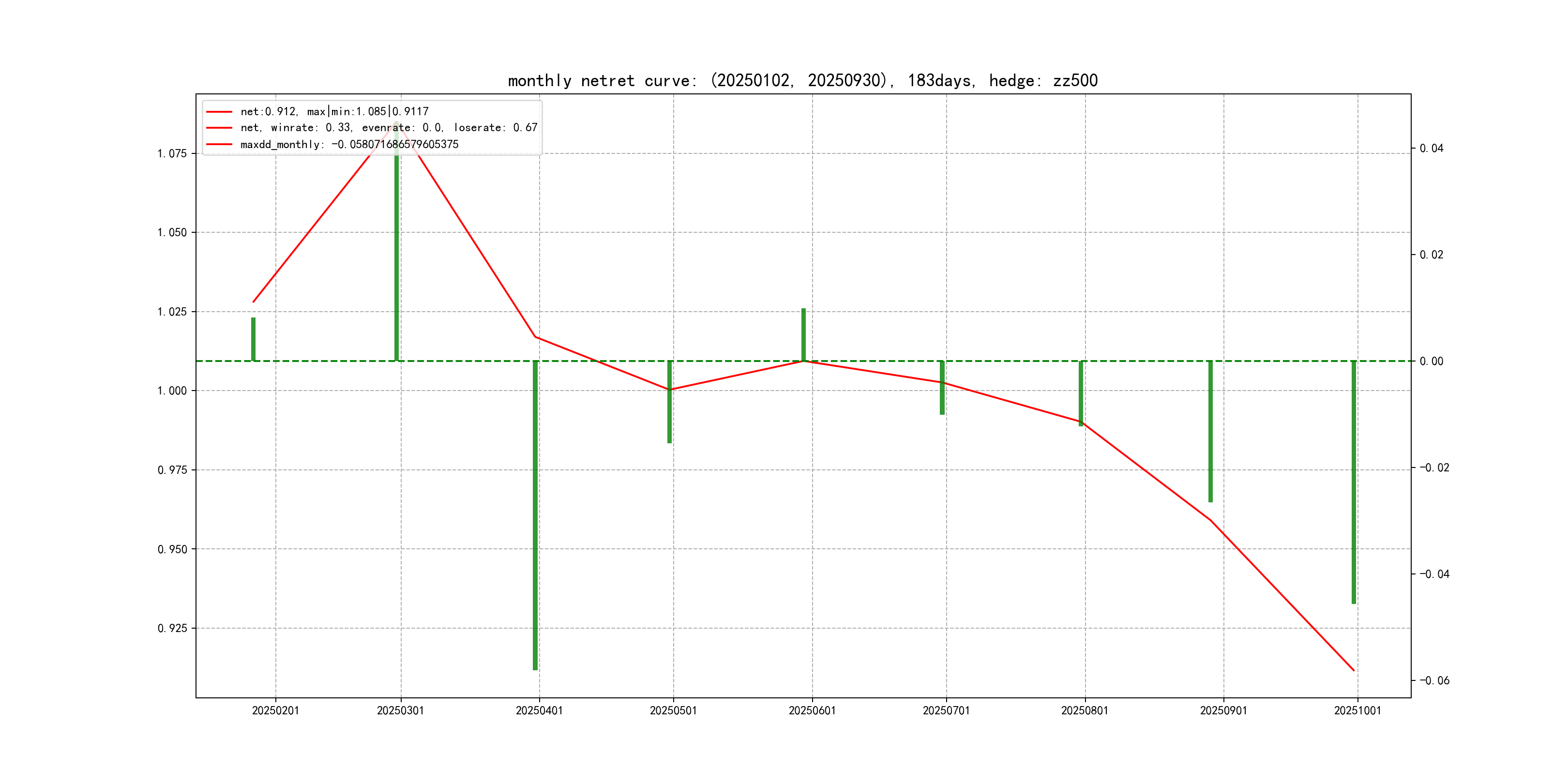Click the left axis tick label 1.075
This screenshot has height=784, width=1568.
click(x=172, y=153)
